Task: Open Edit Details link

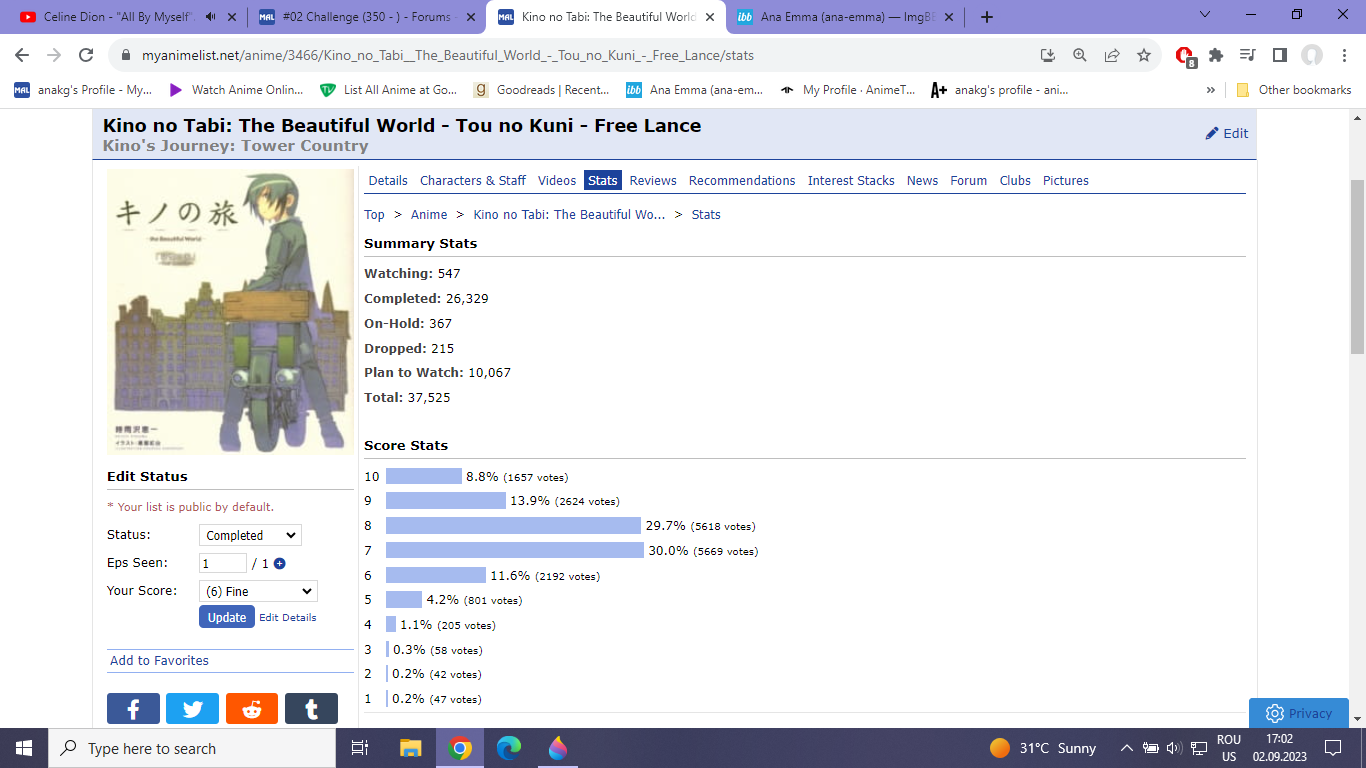Action: (x=288, y=618)
